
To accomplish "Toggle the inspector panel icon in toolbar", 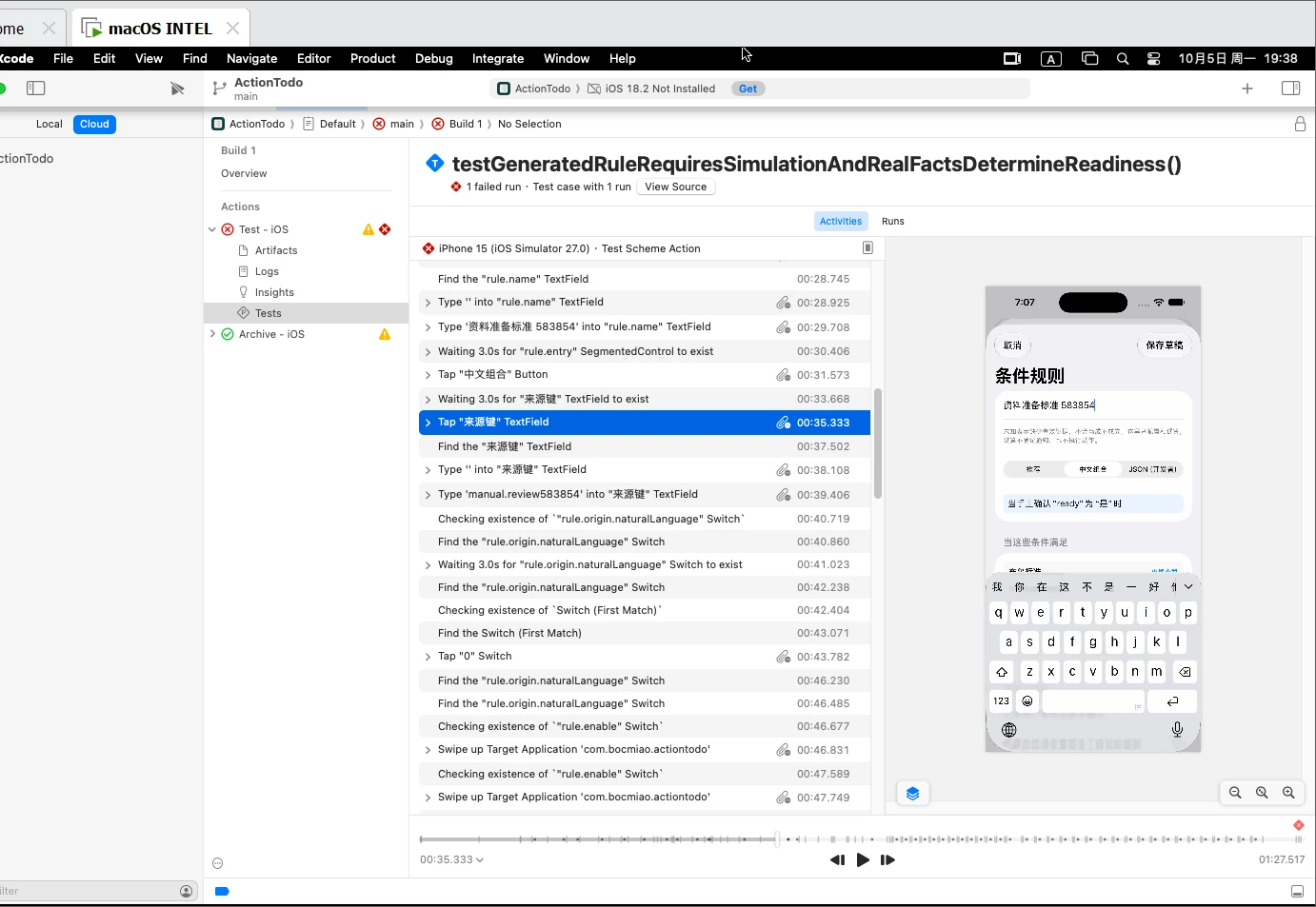I will pyautogui.click(x=1290, y=89).
